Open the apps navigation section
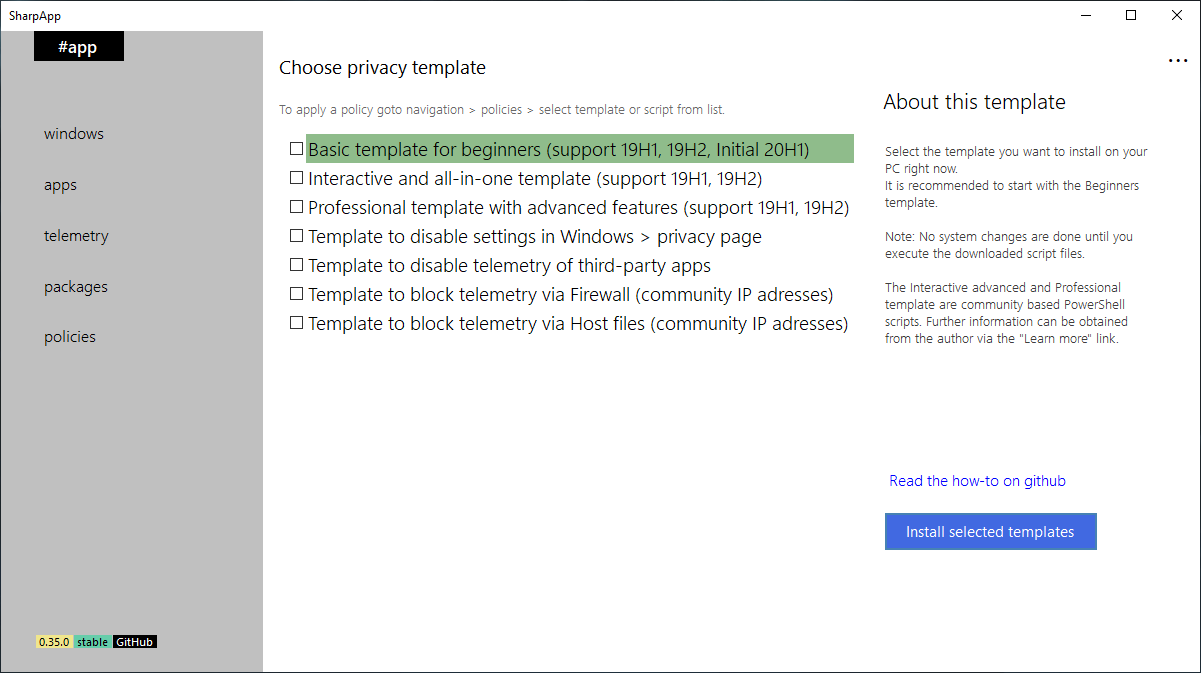The height and width of the screenshot is (673, 1201). click(60, 186)
